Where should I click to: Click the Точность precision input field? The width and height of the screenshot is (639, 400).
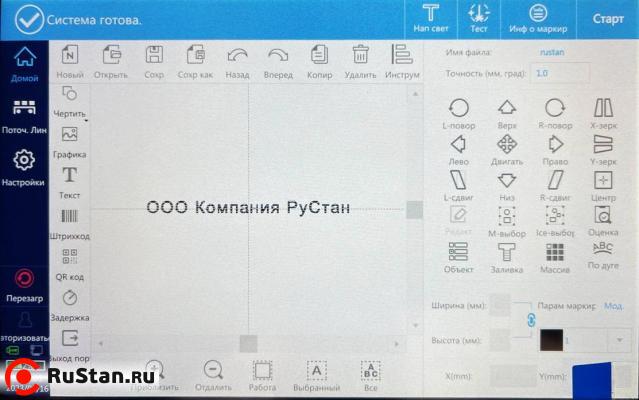[x=560, y=73]
